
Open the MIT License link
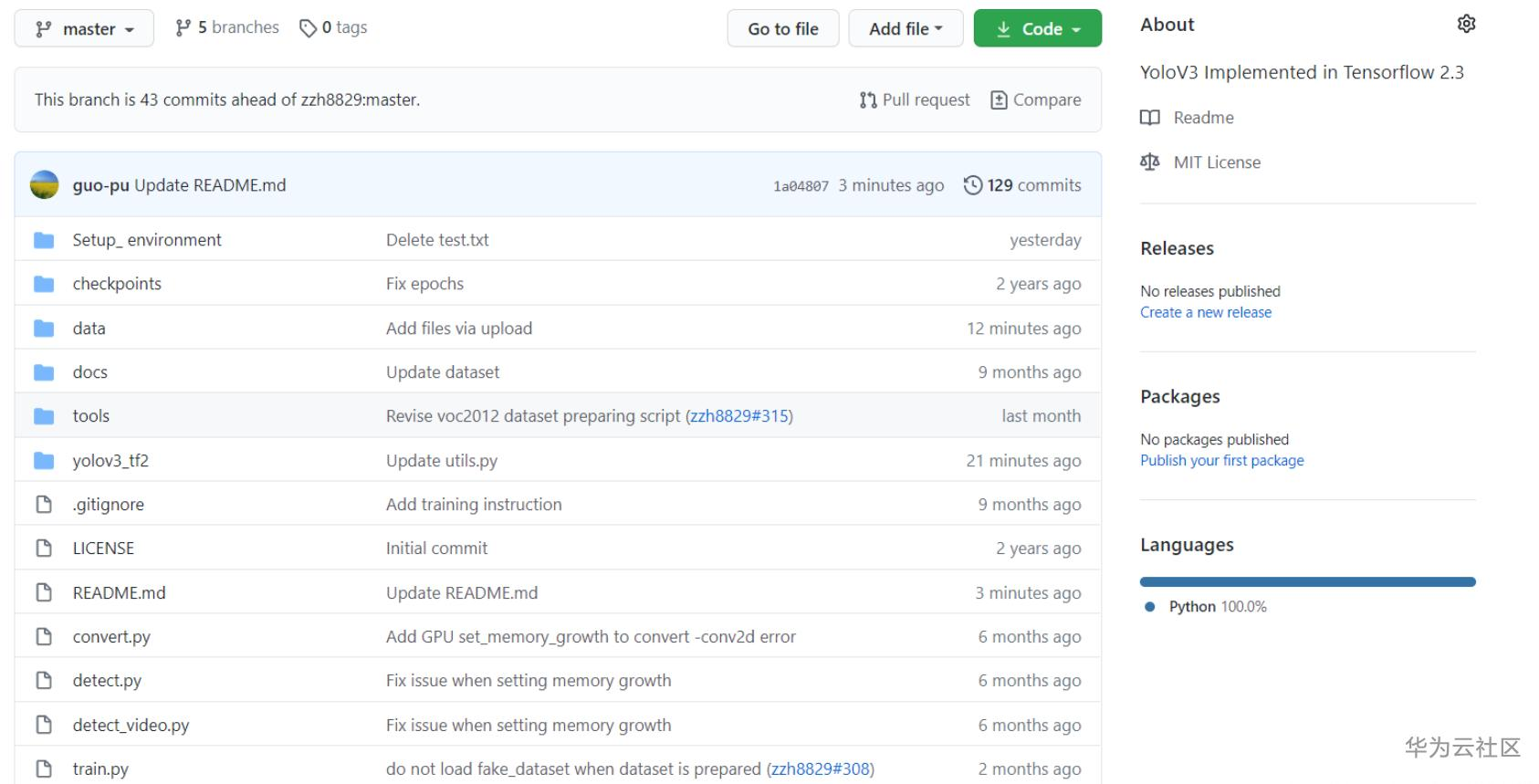1217,162
